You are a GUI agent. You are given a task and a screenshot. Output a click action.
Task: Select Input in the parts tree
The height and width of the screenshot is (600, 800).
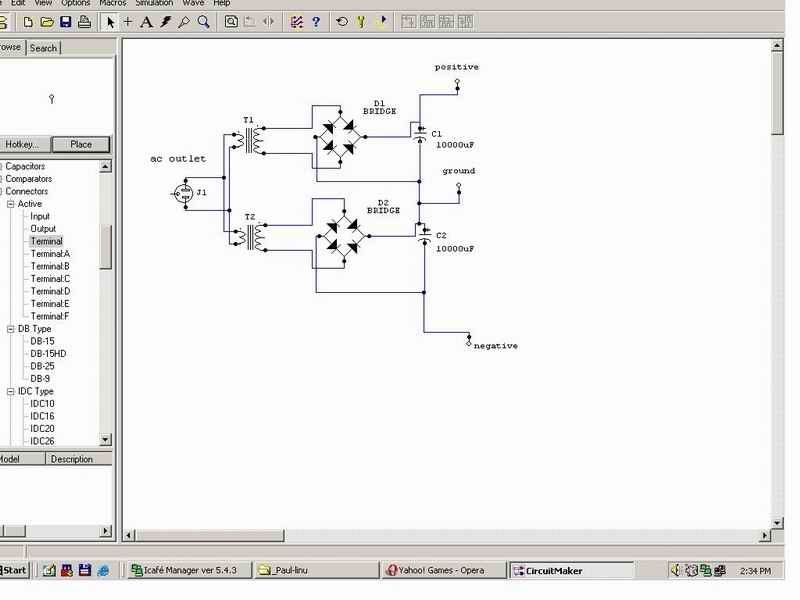click(40, 216)
